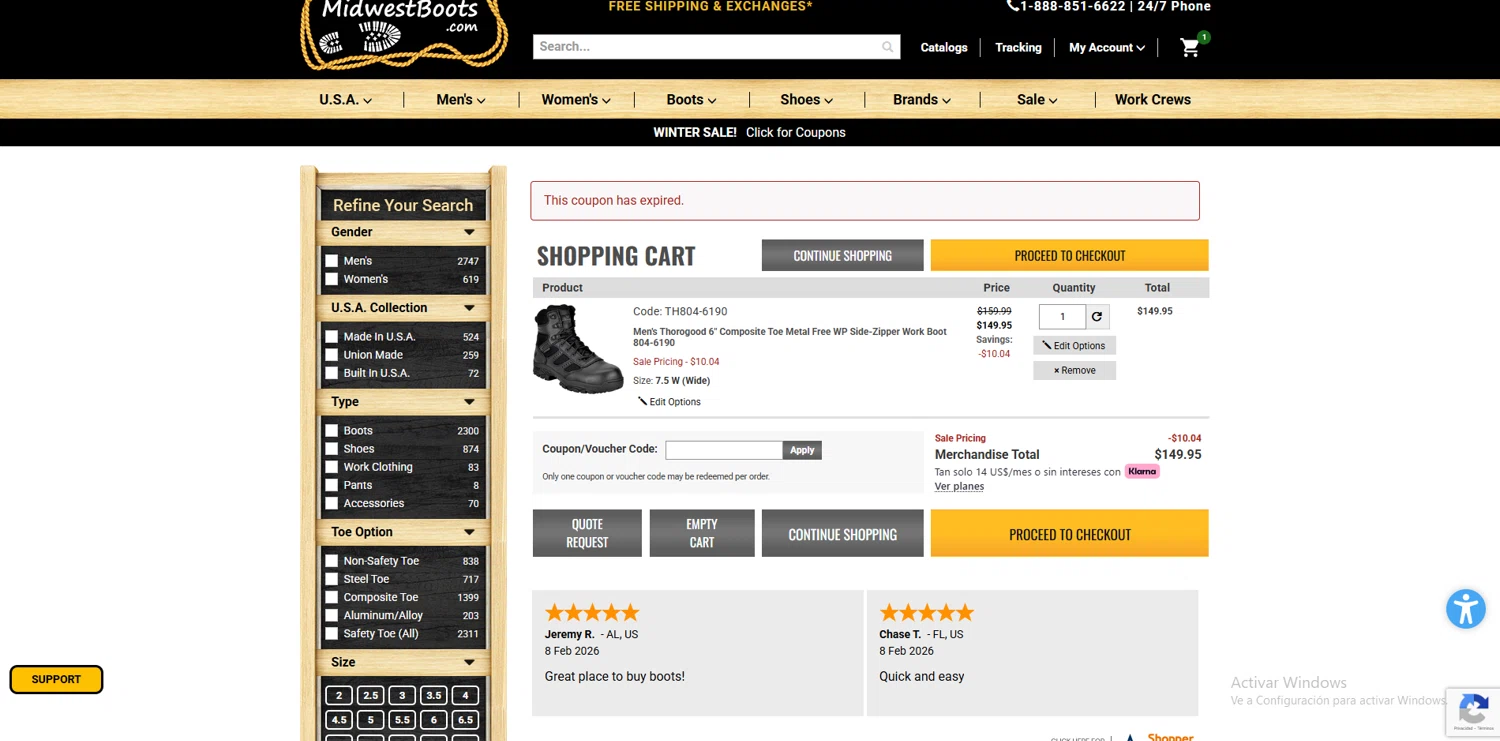Open the Thorogood boot product title
The width and height of the screenshot is (1500, 741).
point(789,337)
